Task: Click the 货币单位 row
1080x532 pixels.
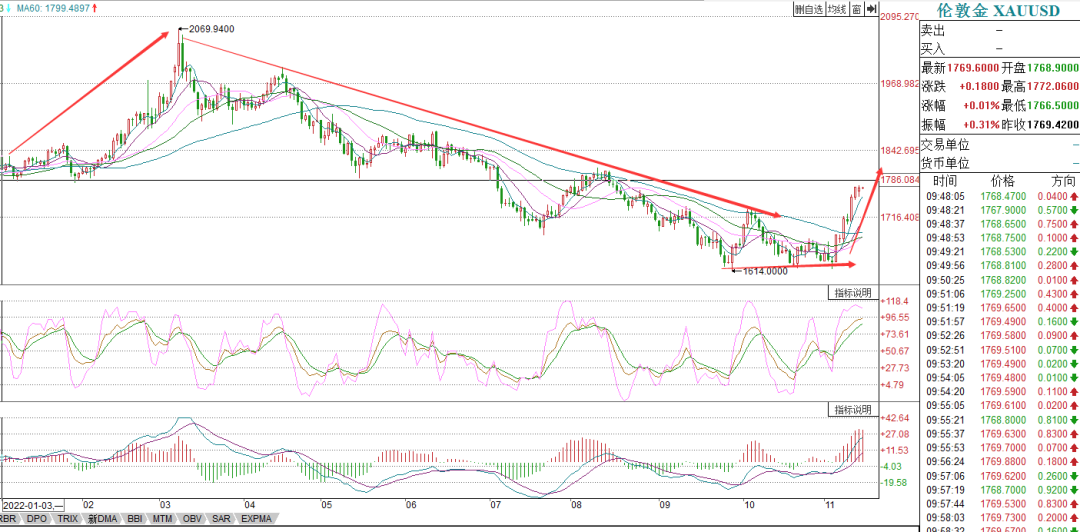Action: click(x=999, y=164)
